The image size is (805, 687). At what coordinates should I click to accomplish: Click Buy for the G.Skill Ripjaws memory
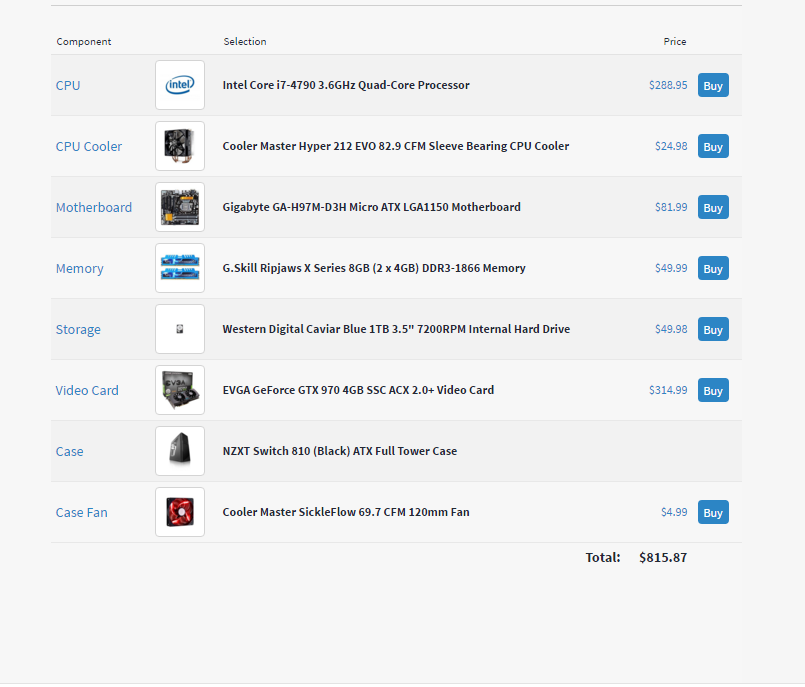pos(713,269)
